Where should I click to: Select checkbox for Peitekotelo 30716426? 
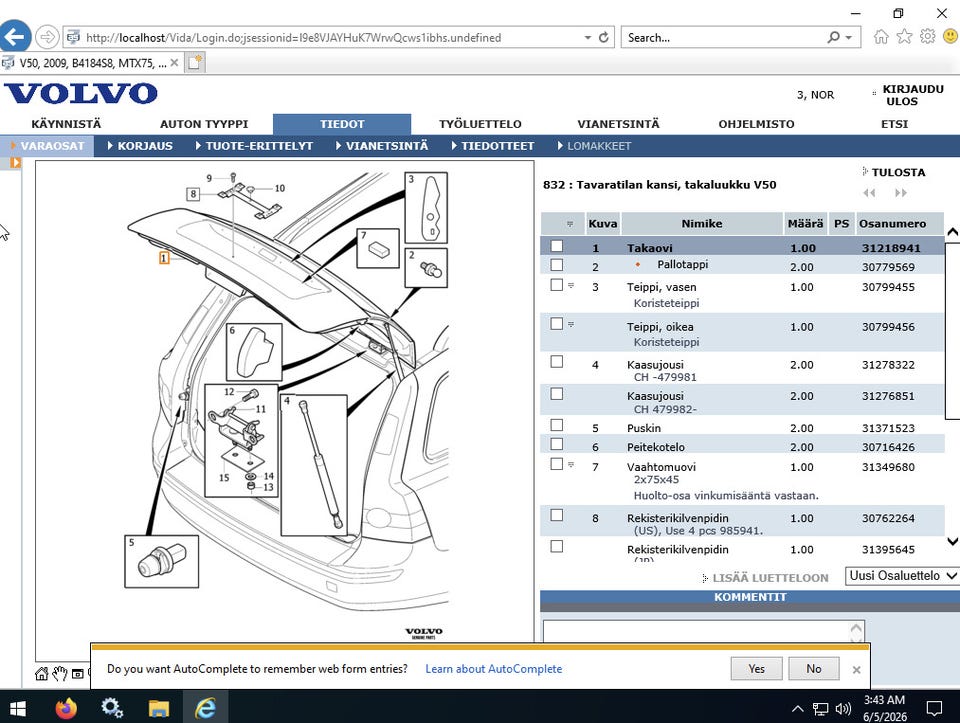tap(557, 444)
